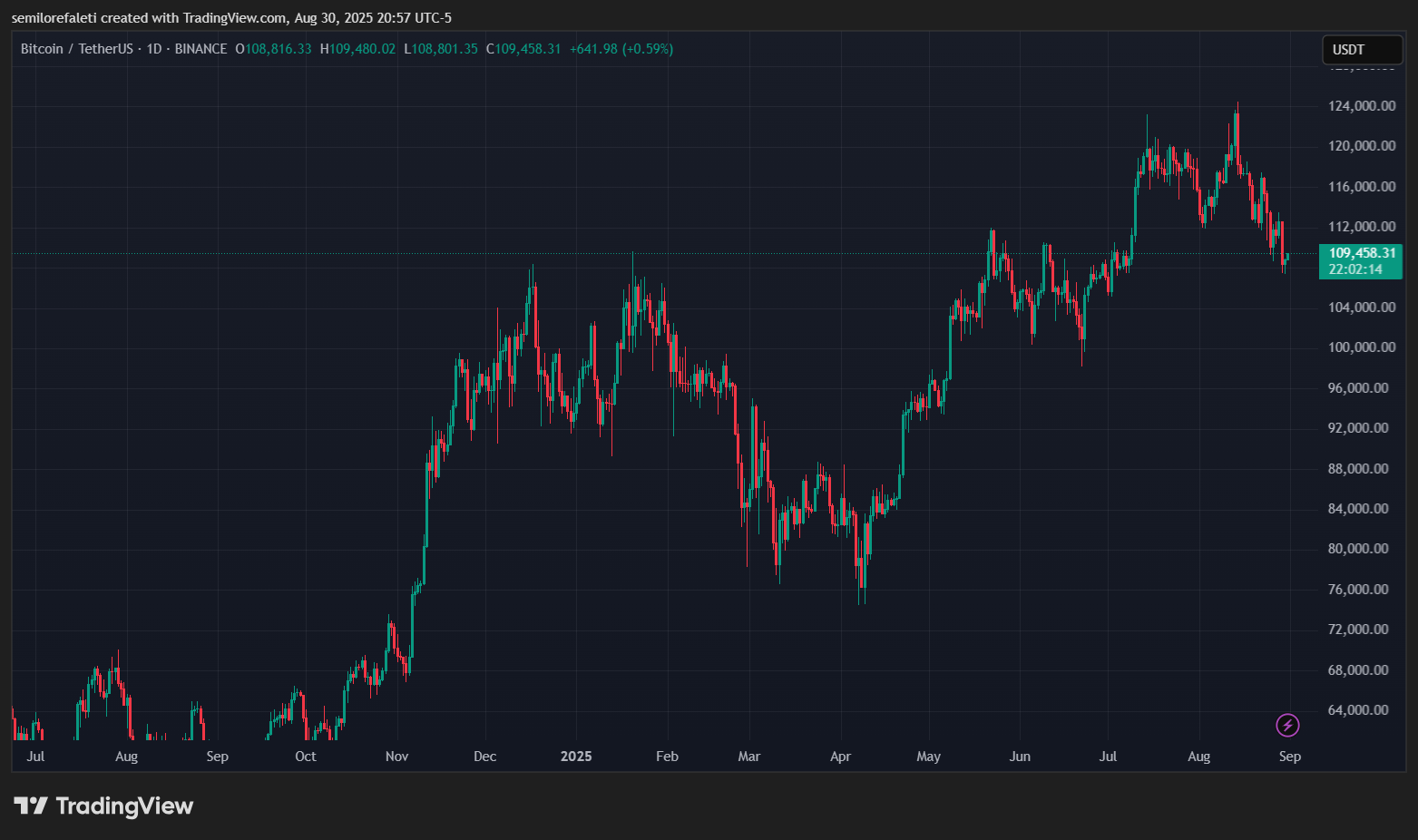Click the Nov label on the time axis

(396, 756)
